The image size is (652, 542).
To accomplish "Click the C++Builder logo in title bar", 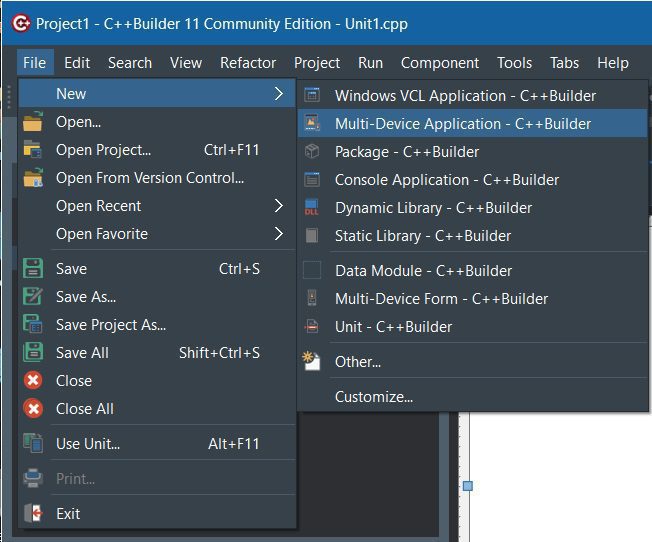I will click(x=20, y=23).
